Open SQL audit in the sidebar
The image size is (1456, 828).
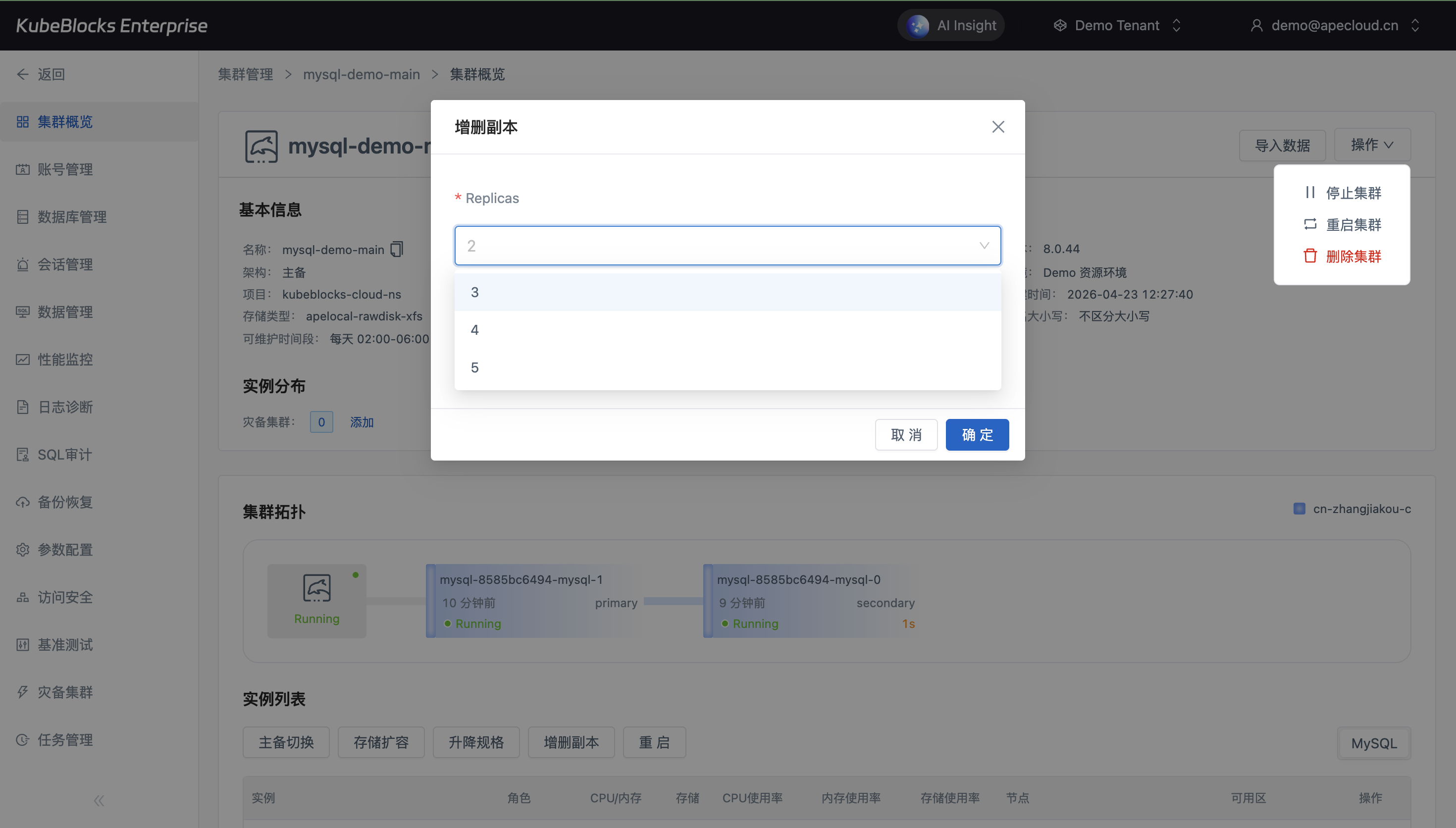[64, 455]
